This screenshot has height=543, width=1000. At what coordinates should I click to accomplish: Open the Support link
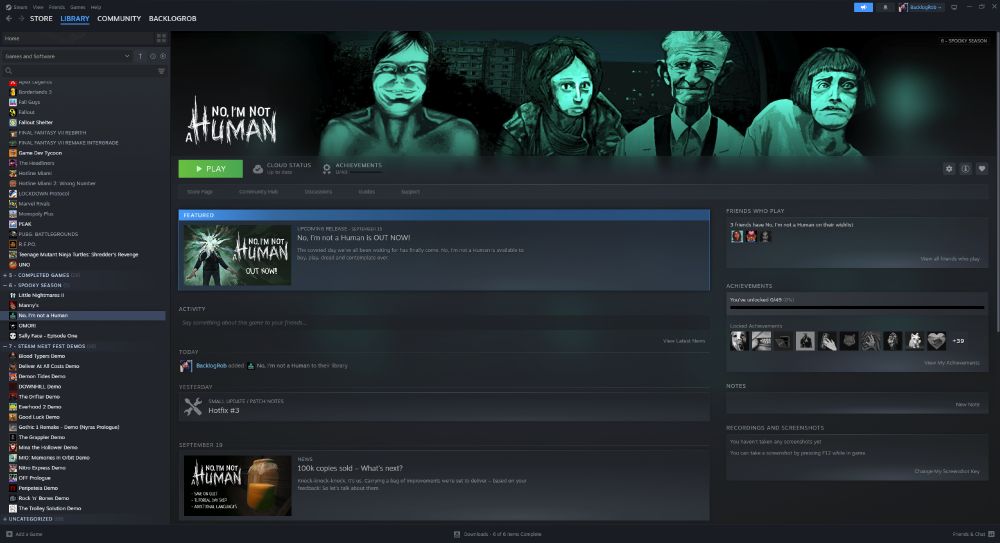click(x=411, y=192)
